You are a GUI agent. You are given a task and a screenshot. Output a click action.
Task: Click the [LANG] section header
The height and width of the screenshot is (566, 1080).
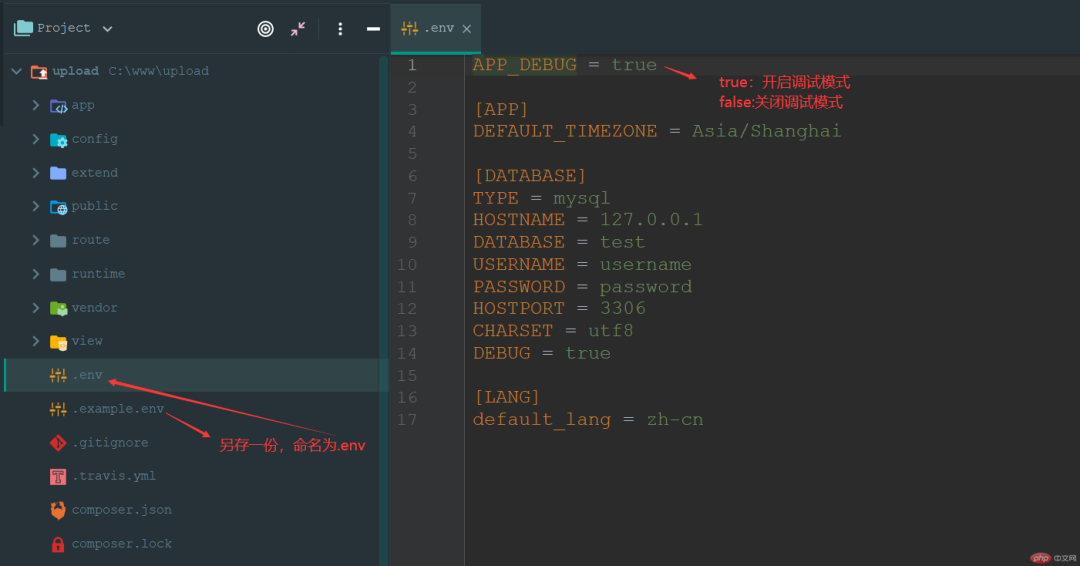tap(507, 397)
